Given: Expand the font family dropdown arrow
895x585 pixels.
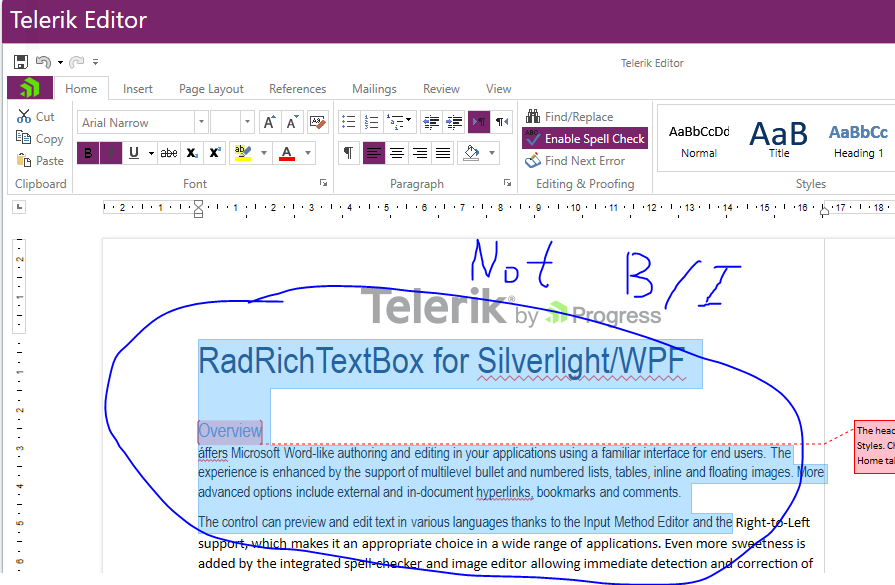Looking at the screenshot, I should click(x=201, y=122).
